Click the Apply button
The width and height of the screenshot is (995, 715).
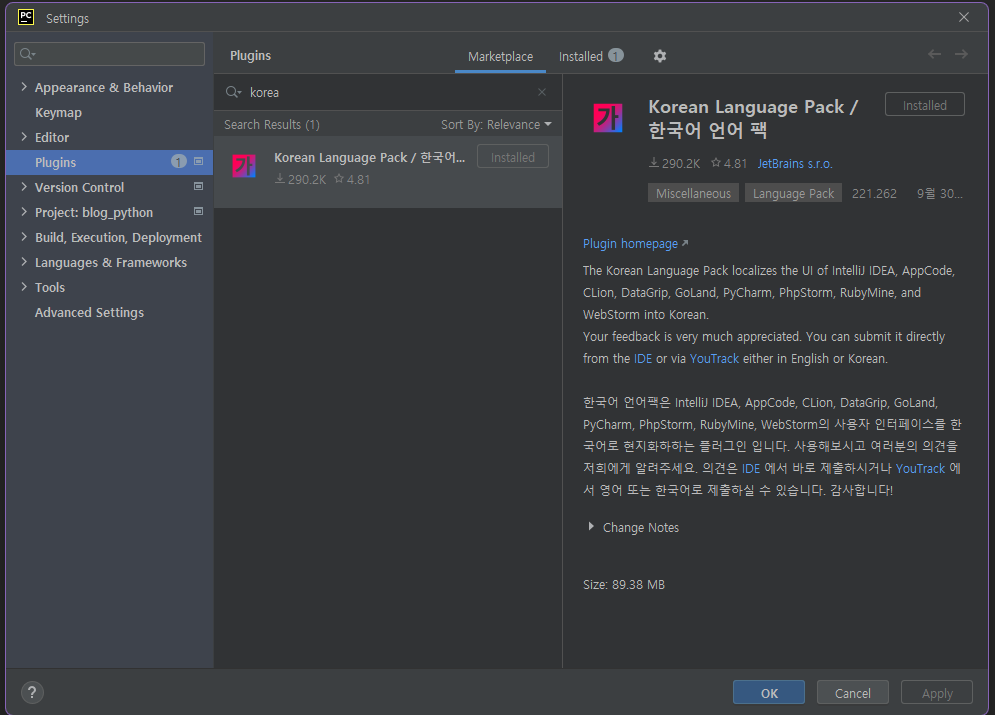(937, 693)
